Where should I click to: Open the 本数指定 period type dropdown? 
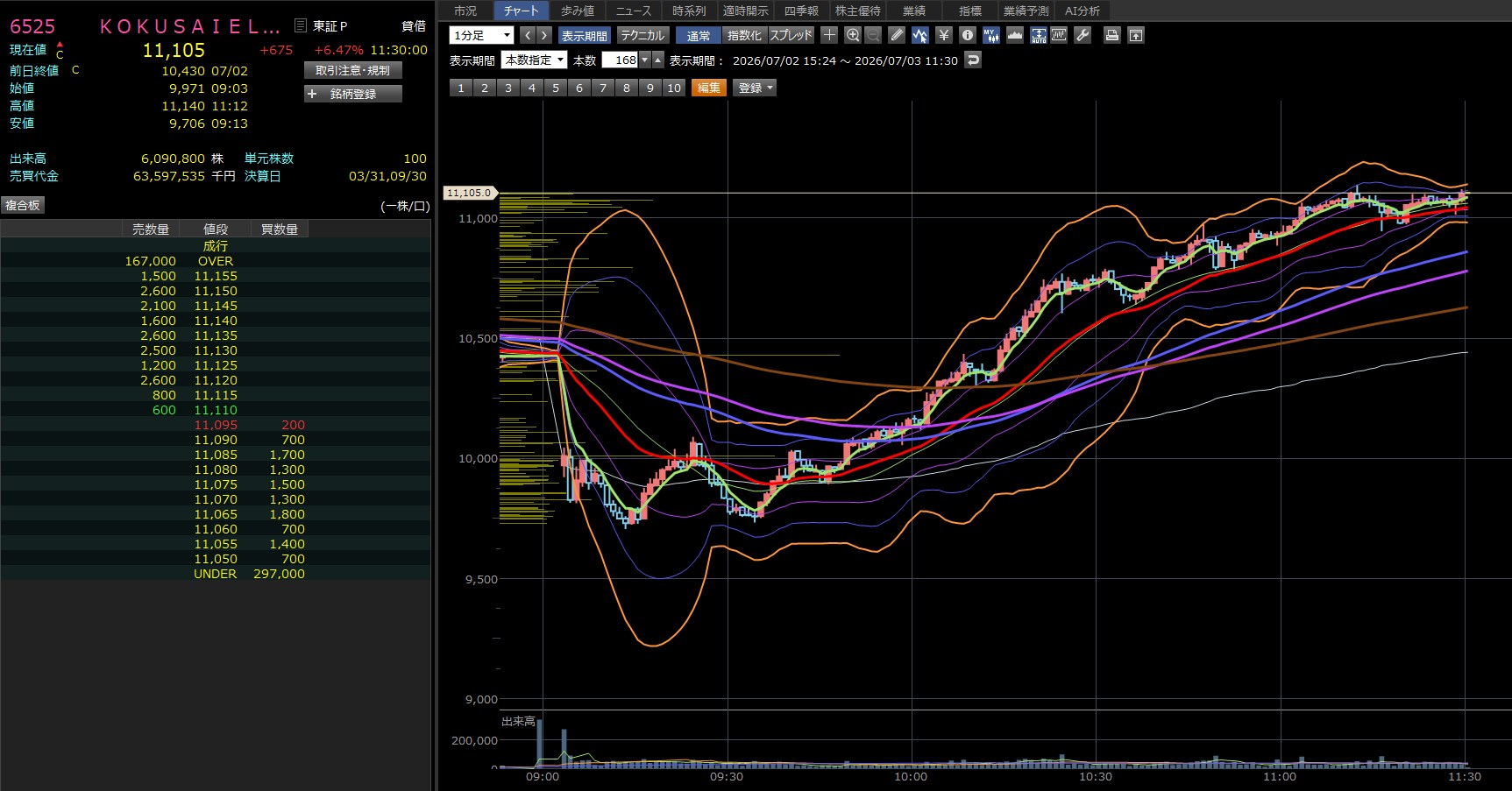[x=535, y=60]
